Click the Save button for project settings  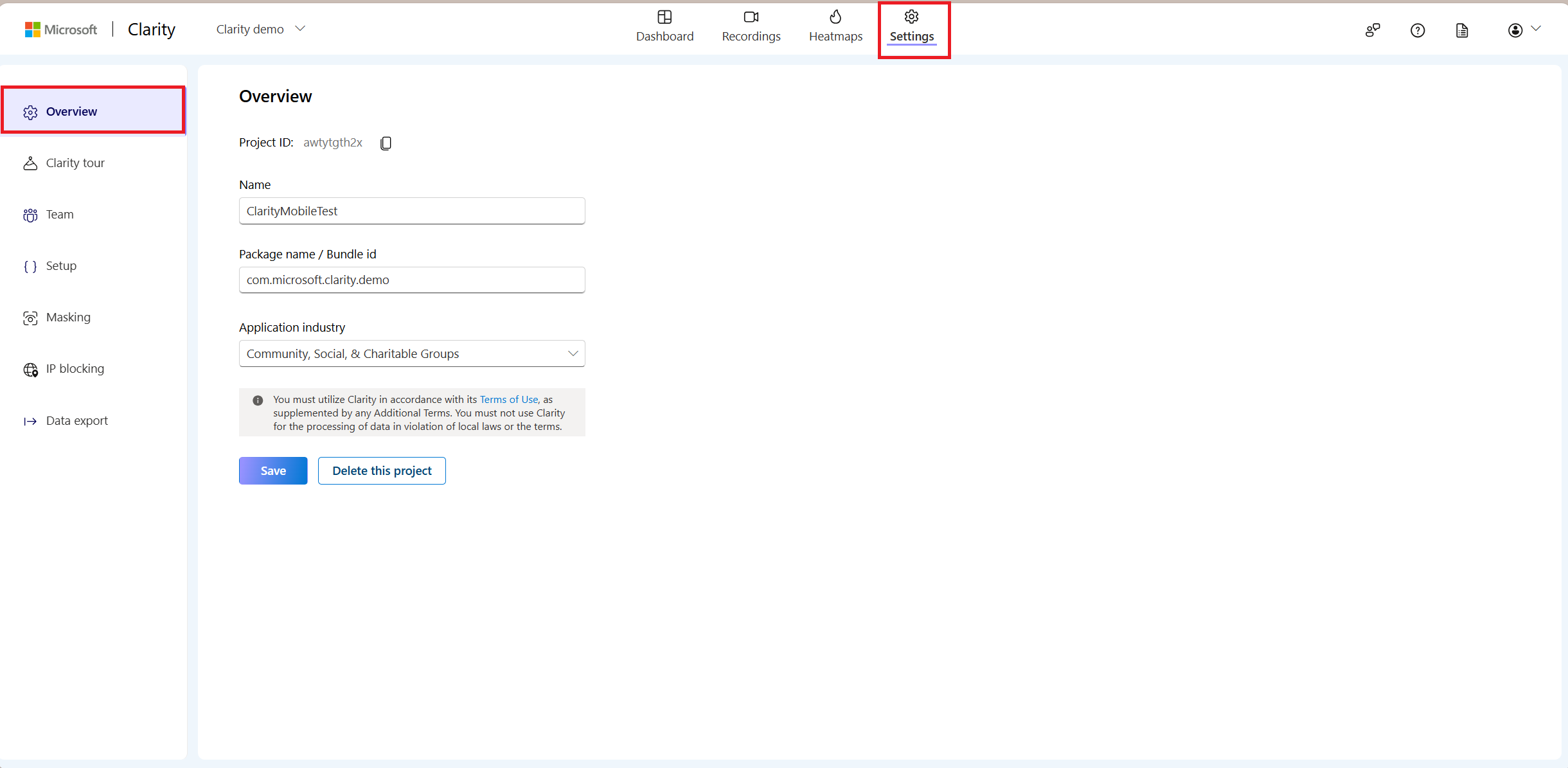coord(273,470)
